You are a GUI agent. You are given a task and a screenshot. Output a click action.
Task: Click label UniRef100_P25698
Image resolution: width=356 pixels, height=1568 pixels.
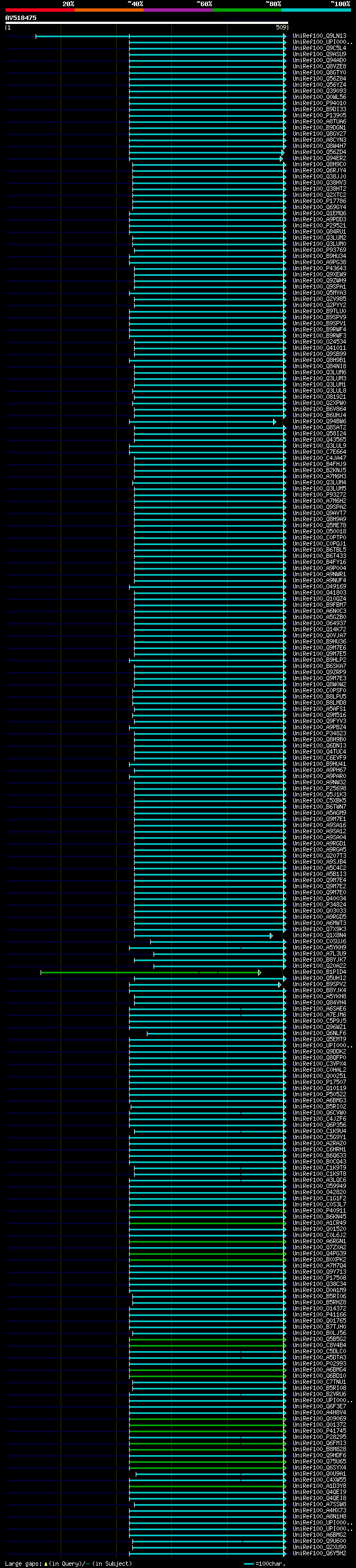pyautogui.click(x=319, y=788)
